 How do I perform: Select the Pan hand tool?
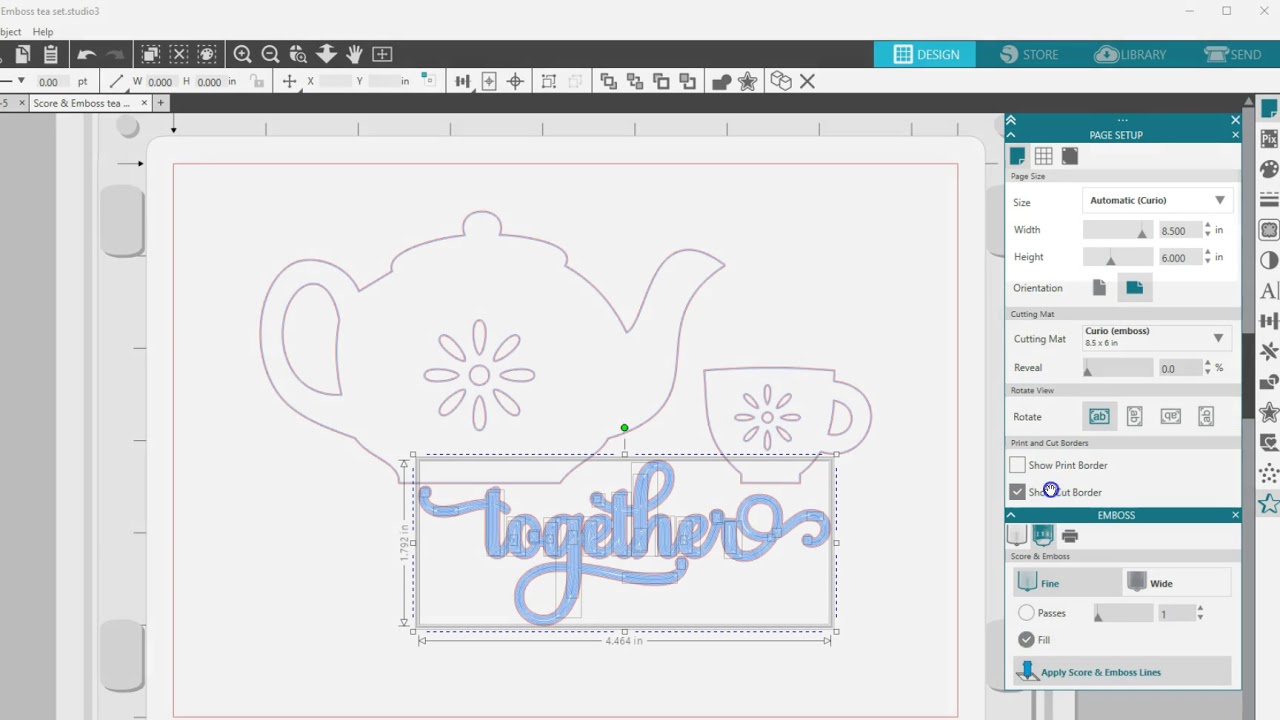click(x=354, y=54)
